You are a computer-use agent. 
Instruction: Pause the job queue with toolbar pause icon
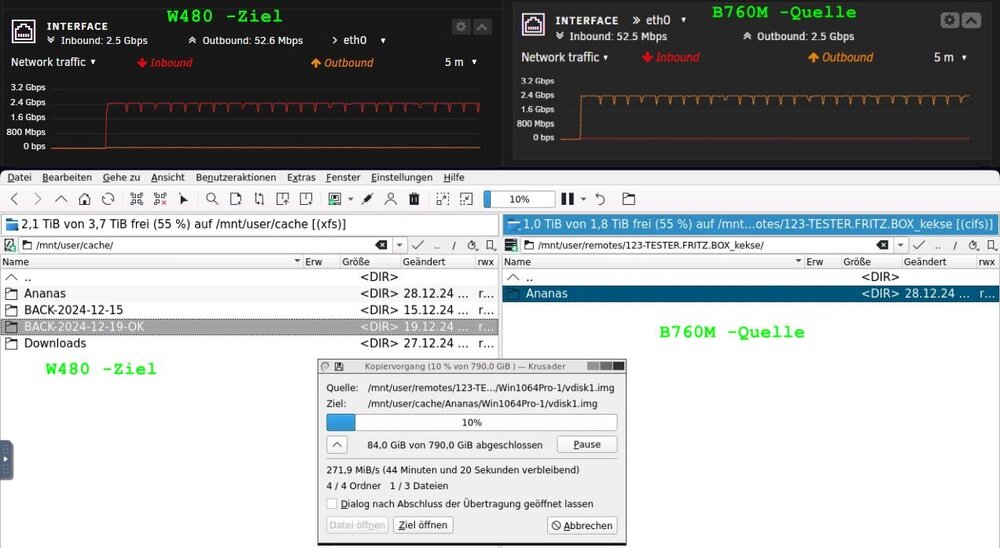coord(567,199)
